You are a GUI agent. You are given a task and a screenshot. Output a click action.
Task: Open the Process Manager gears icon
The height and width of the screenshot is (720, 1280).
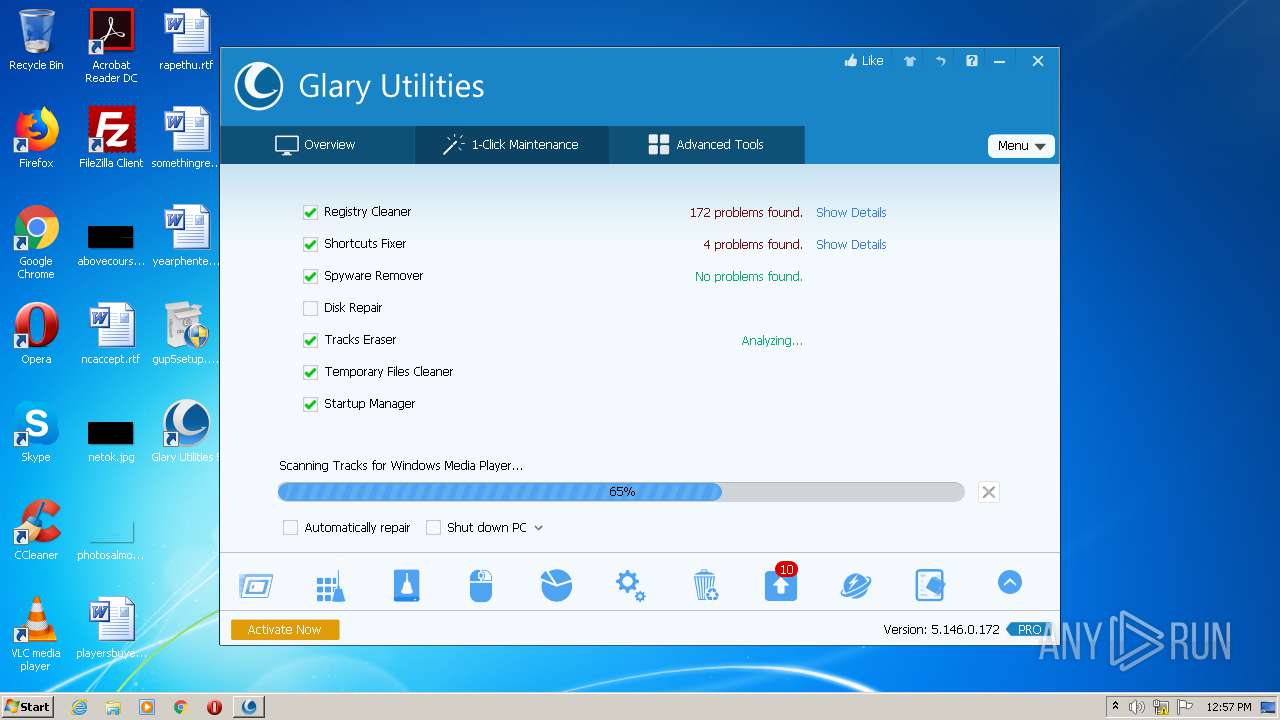click(x=631, y=585)
